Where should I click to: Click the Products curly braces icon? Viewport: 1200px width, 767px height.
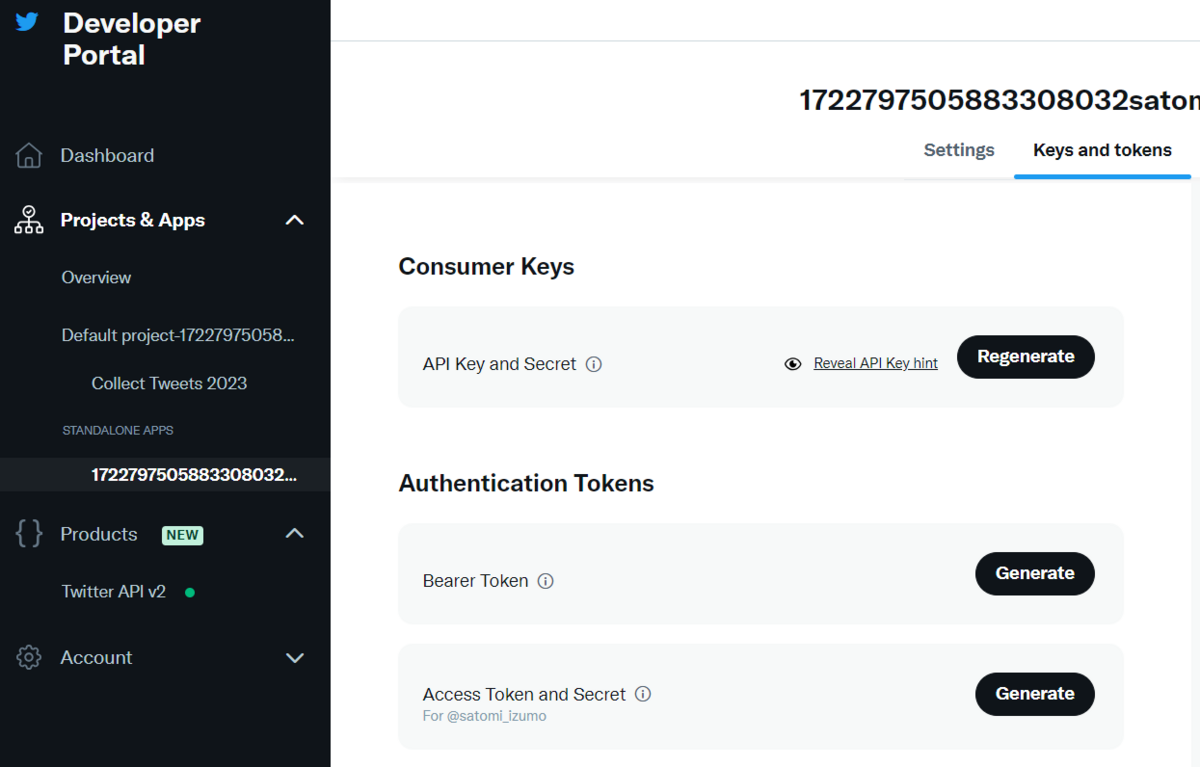pyautogui.click(x=29, y=534)
